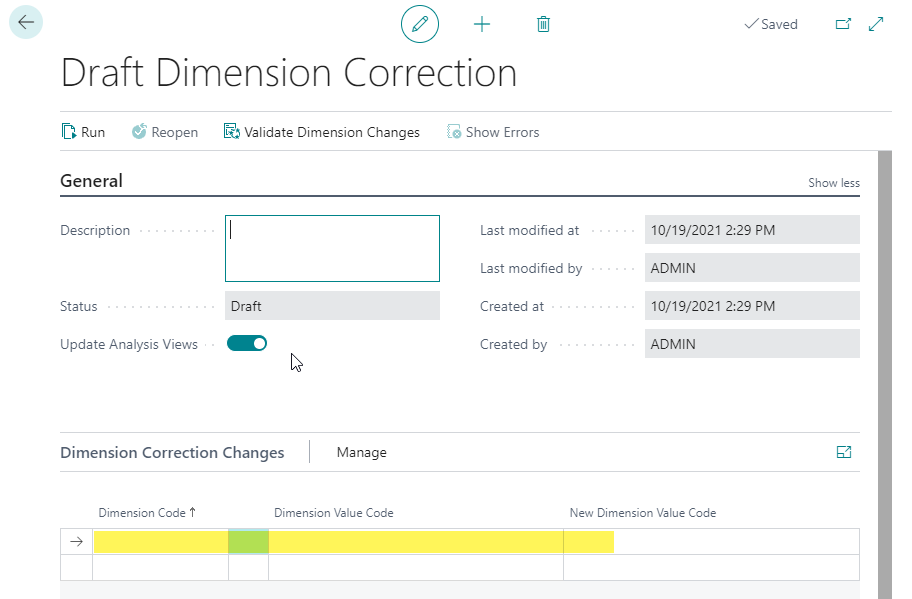Open page in new window icon
Screen dimensions: 912x599
[843, 24]
